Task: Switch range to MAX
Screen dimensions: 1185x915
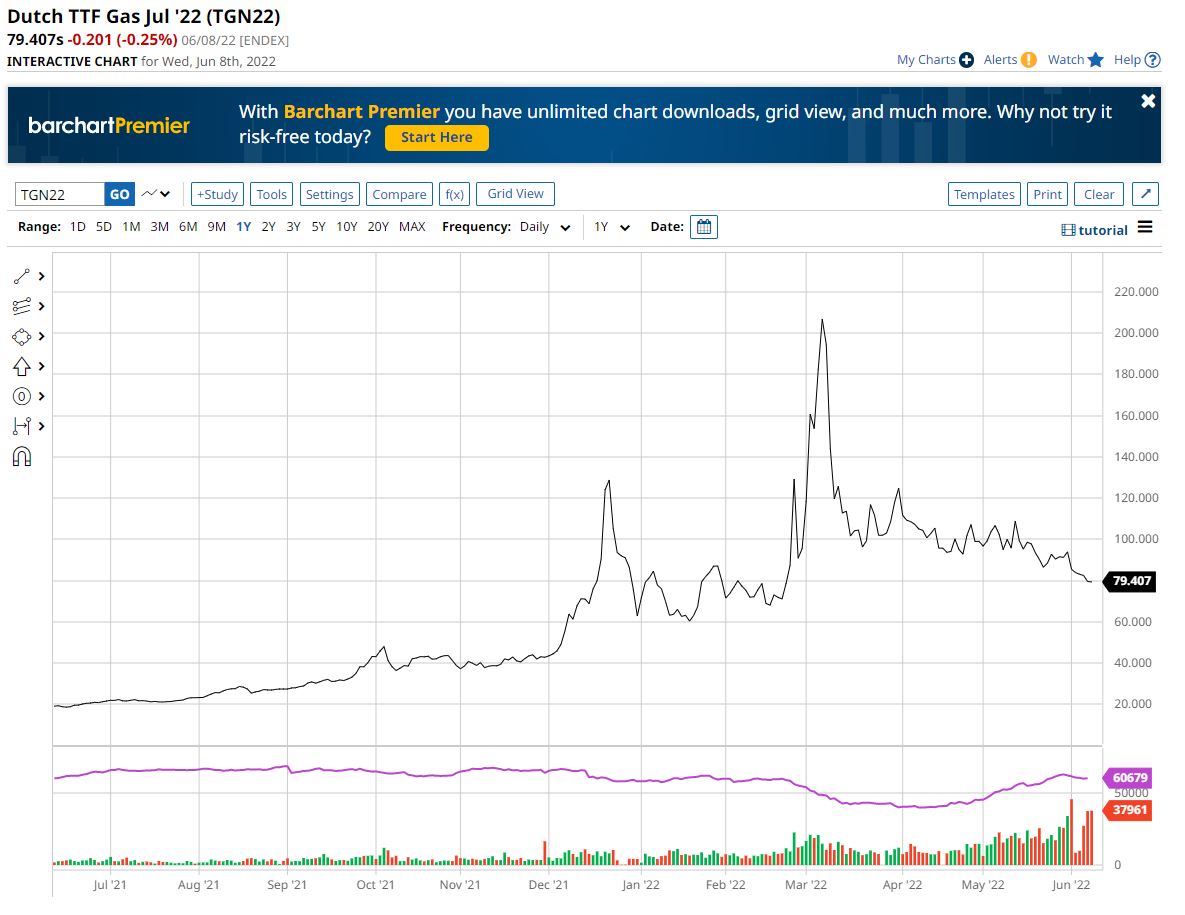Action: pos(412,227)
